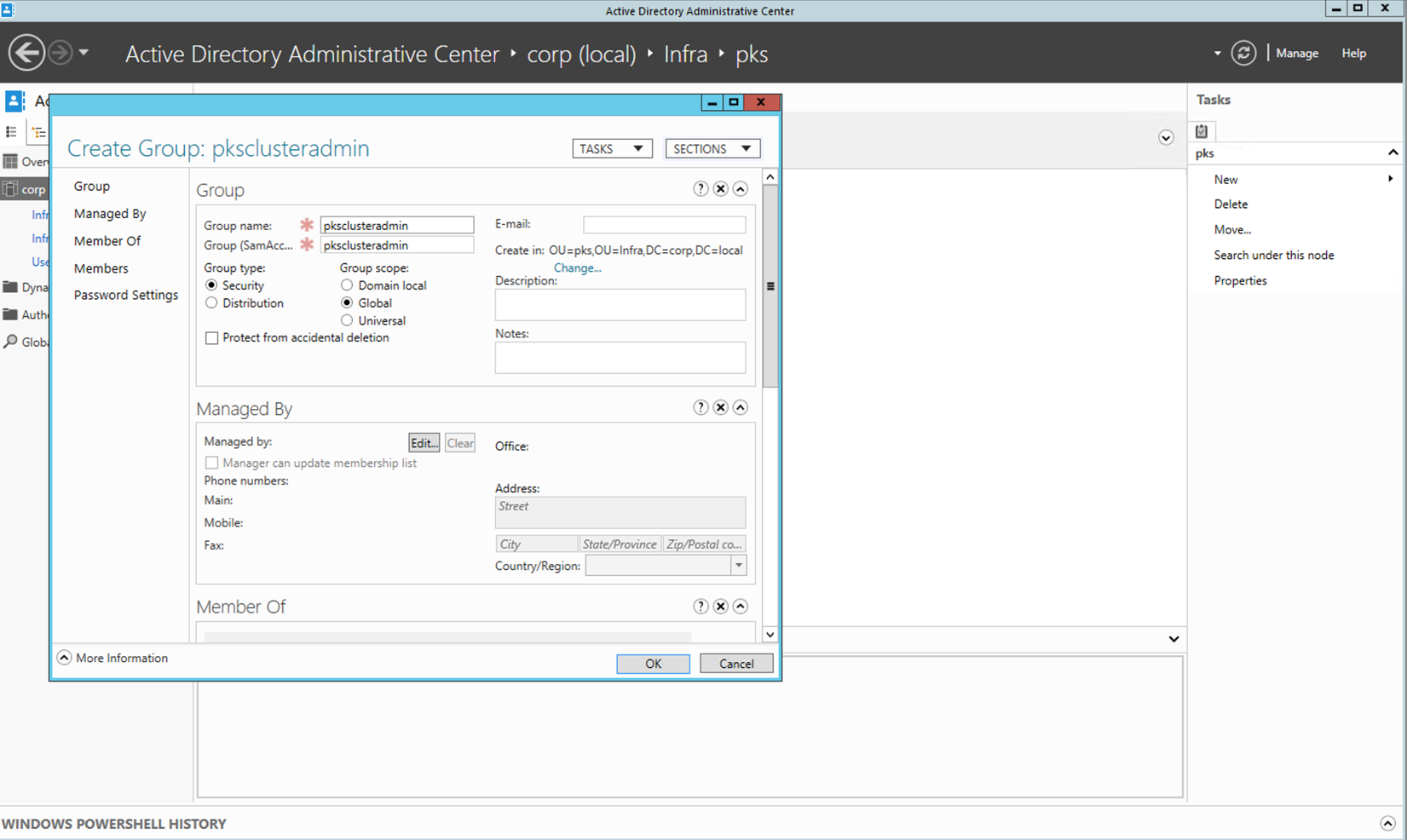
Task: Enable Protect from accidental deletion
Action: coord(211,338)
